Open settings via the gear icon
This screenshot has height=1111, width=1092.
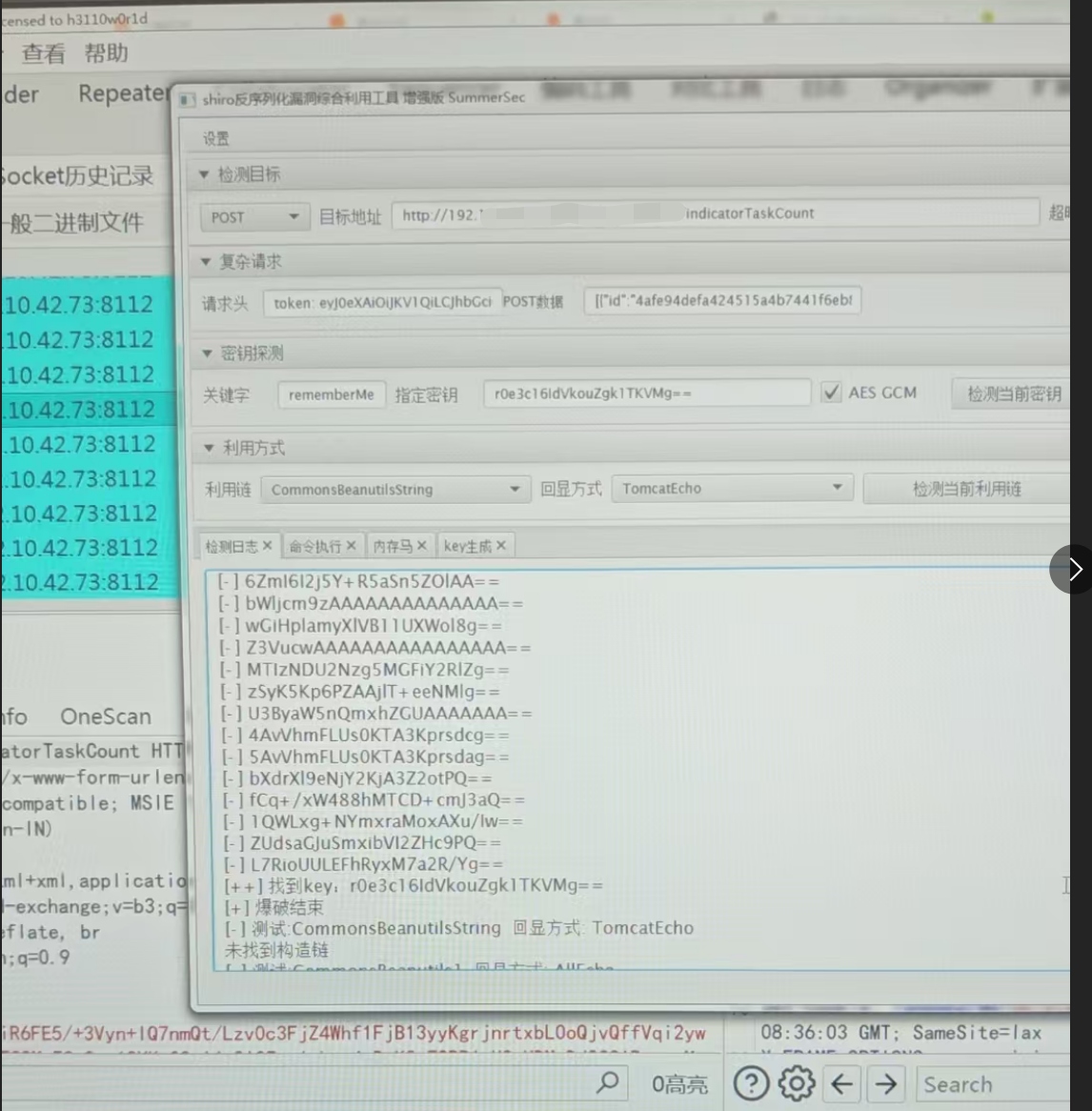[797, 1083]
